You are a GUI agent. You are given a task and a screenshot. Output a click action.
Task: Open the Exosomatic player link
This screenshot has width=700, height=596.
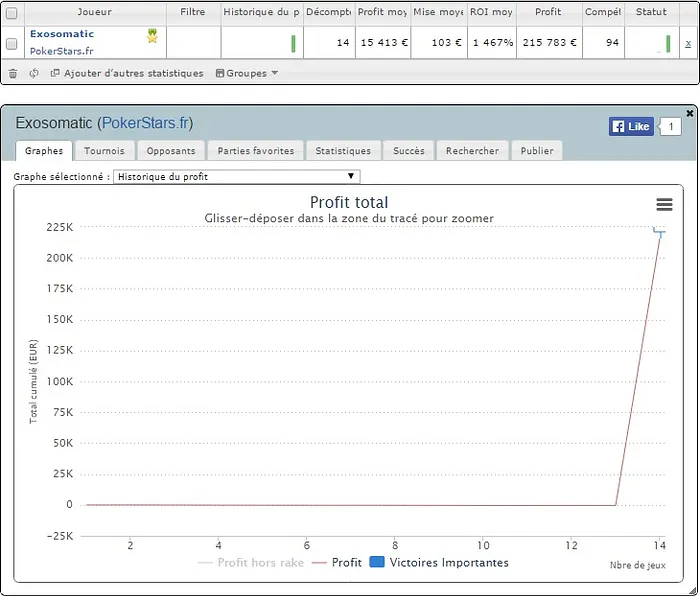click(62, 34)
